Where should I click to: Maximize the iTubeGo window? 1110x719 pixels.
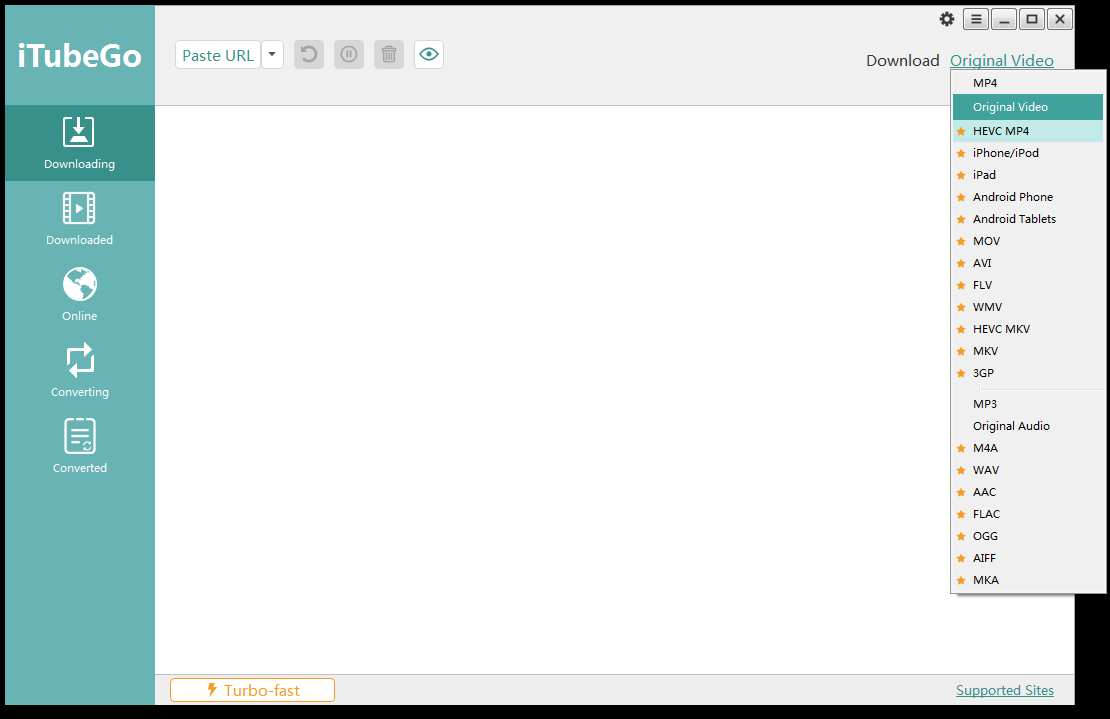[x=1031, y=19]
